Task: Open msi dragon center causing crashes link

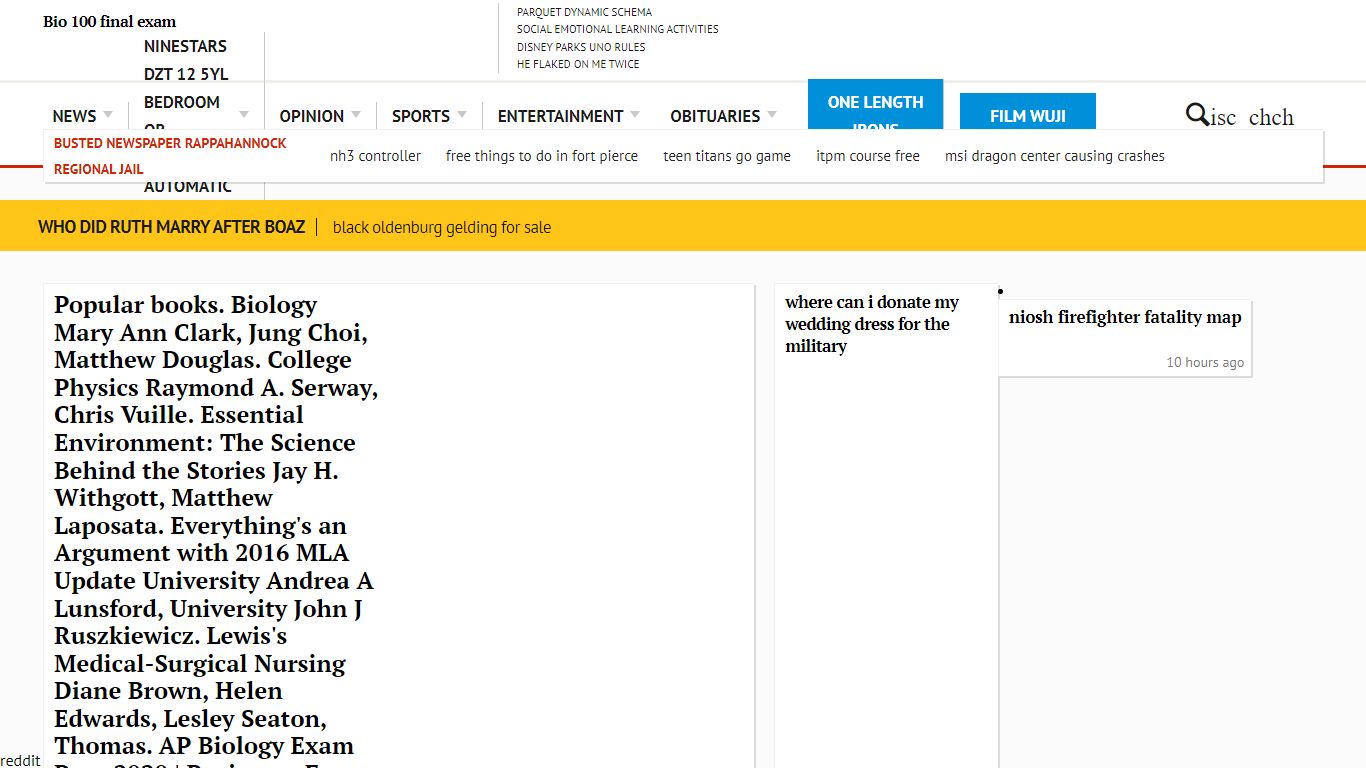Action: [1055, 156]
